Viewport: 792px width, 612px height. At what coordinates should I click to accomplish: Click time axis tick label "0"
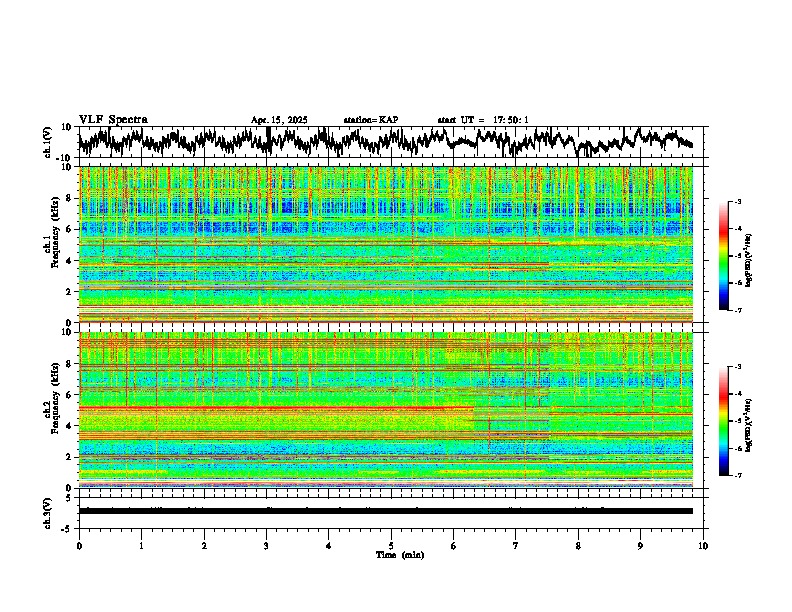79,546
